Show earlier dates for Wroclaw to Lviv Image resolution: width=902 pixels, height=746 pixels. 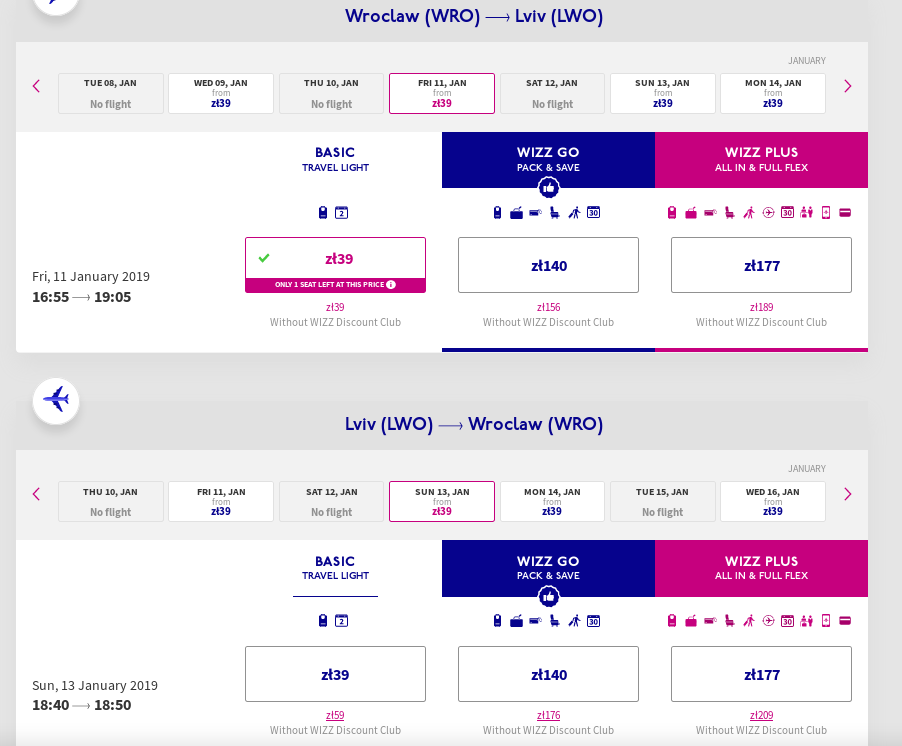coord(36,86)
